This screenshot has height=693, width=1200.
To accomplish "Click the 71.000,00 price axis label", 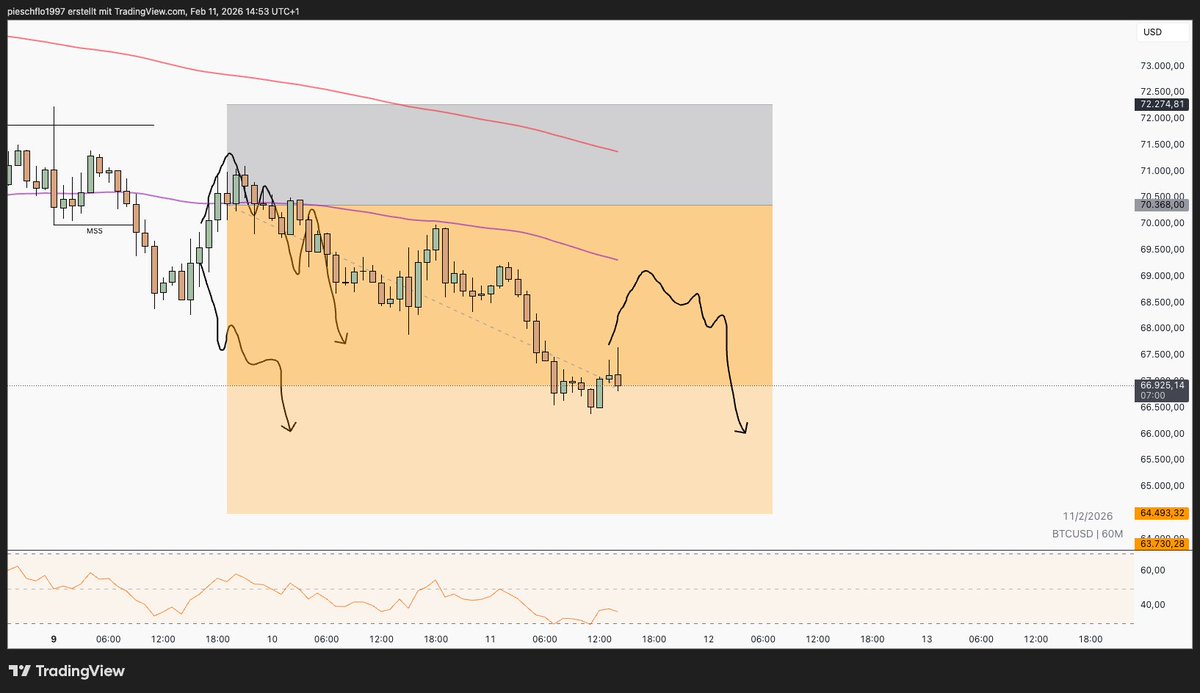I will (1163, 171).
